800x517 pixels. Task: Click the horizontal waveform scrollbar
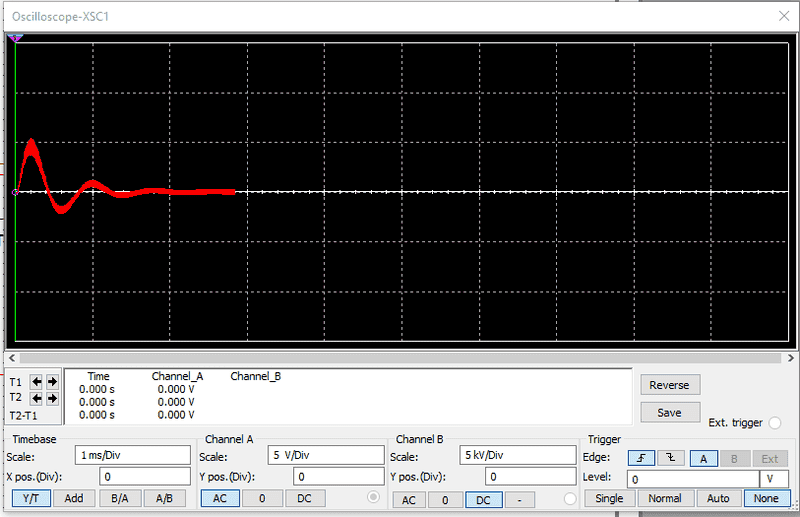[x=400, y=357]
